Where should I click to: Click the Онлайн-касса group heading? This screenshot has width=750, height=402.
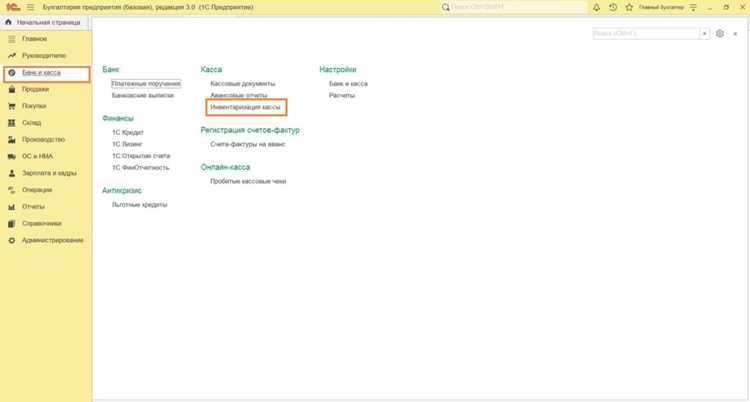point(225,167)
